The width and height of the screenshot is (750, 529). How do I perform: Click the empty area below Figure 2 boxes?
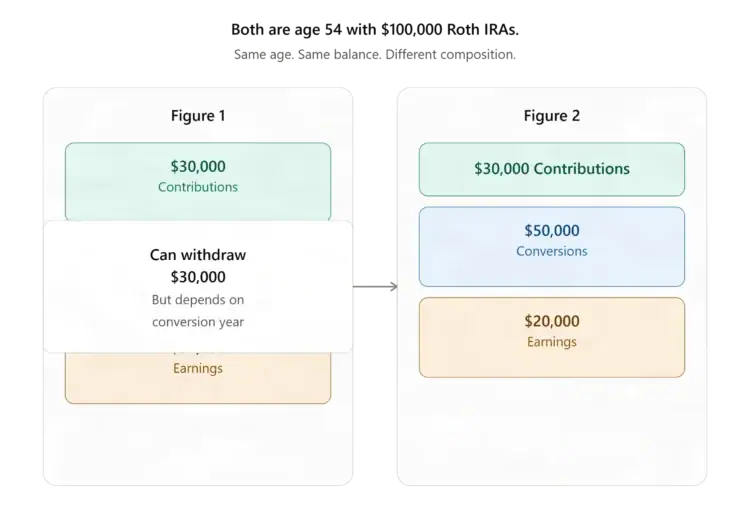pyautogui.click(x=551, y=430)
